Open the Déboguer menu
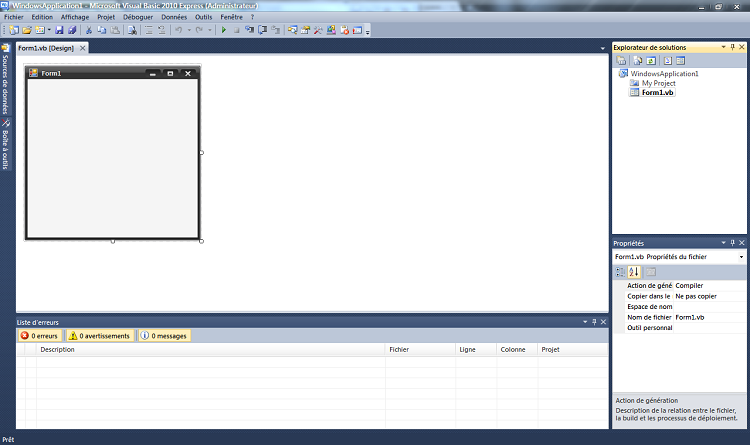The image size is (750, 445). [x=138, y=17]
